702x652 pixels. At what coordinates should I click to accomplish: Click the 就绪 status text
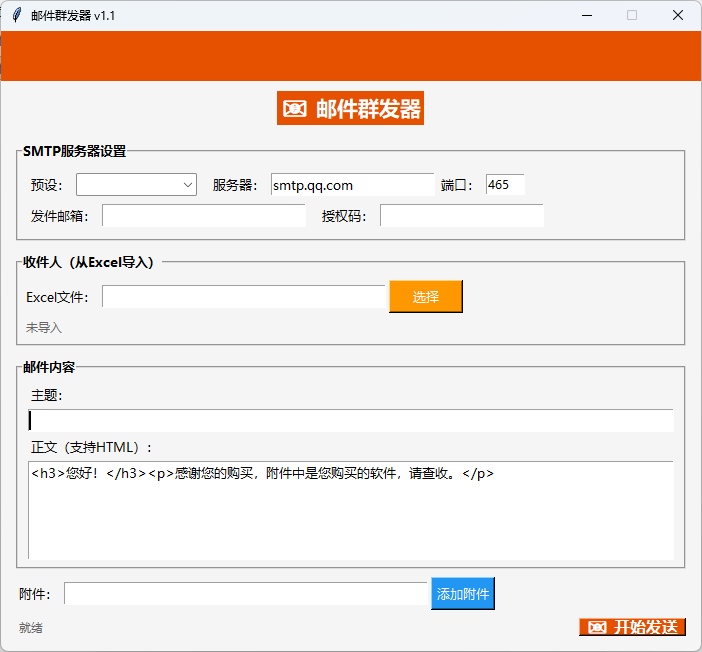coord(30,627)
